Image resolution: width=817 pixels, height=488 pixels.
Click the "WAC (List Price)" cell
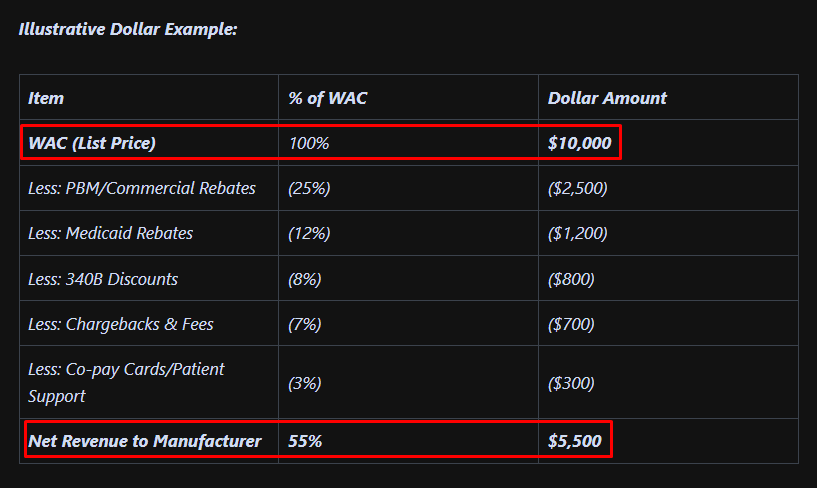click(92, 143)
